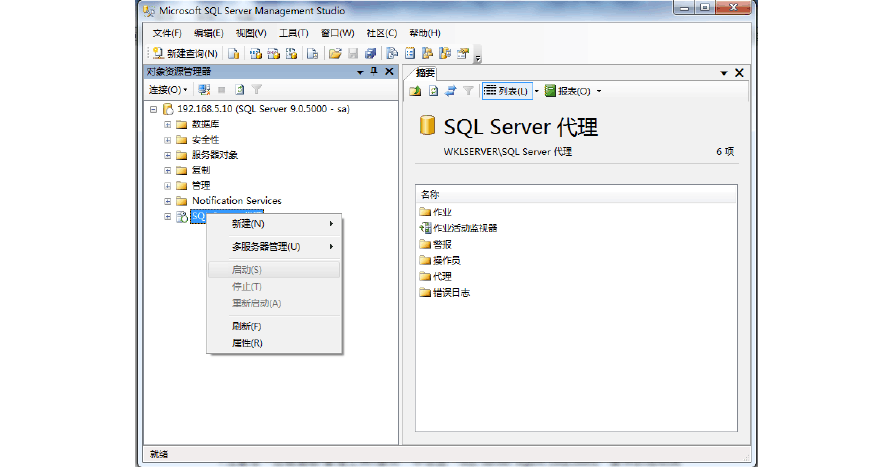This screenshot has width=893, height=467.
Task: Click the Stop square icon in Object Explorer
Action: pyautogui.click(x=222, y=89)
